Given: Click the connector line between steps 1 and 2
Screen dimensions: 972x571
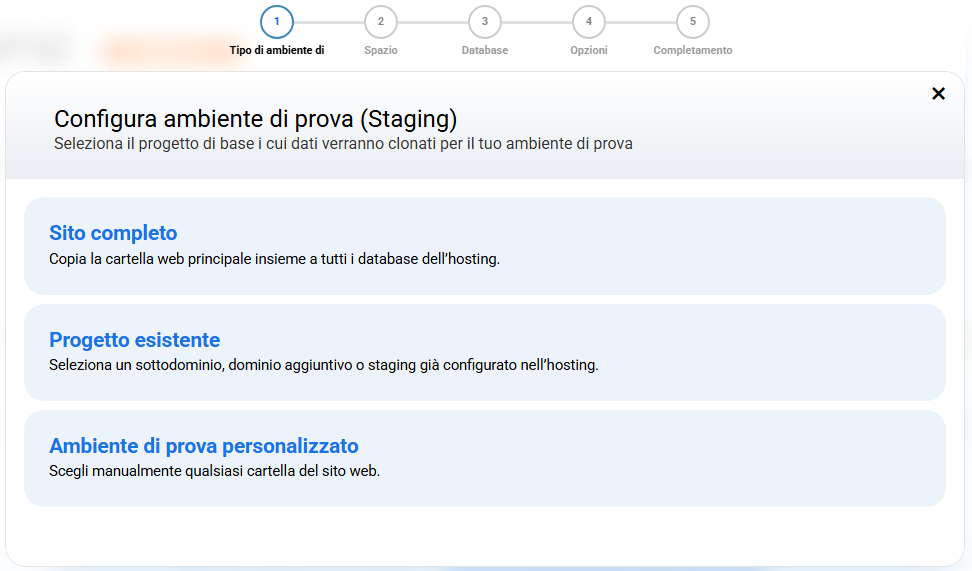Looking at the screenshot, I should pos(329,22).
